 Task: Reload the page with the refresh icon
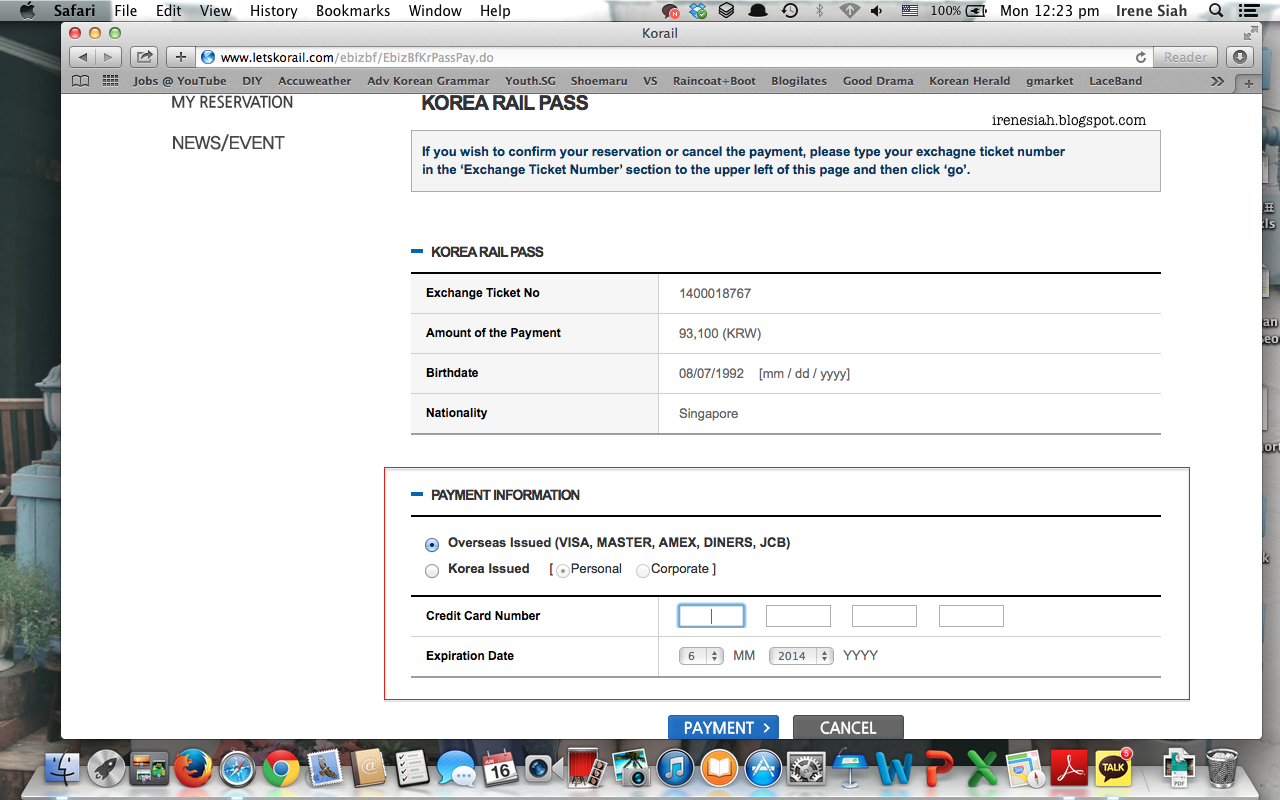pyautogui.click(x=1141, y=57)
